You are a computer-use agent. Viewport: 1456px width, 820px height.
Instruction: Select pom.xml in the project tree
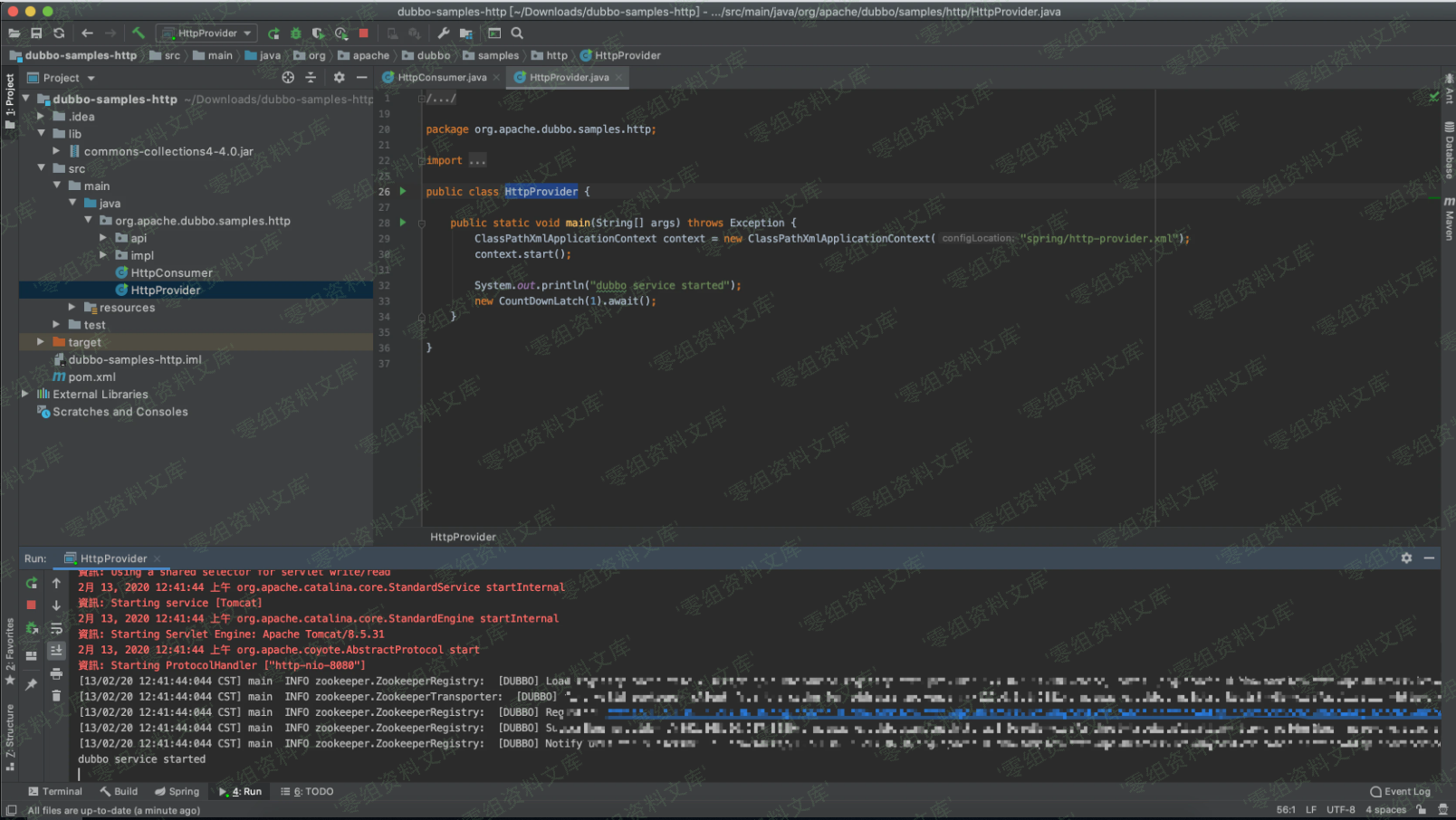point(91,377)
